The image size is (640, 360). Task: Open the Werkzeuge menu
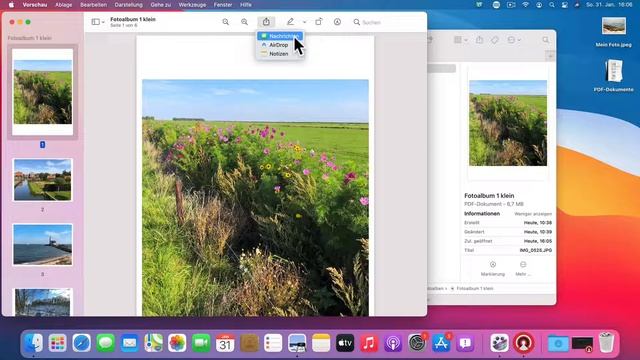192,5
